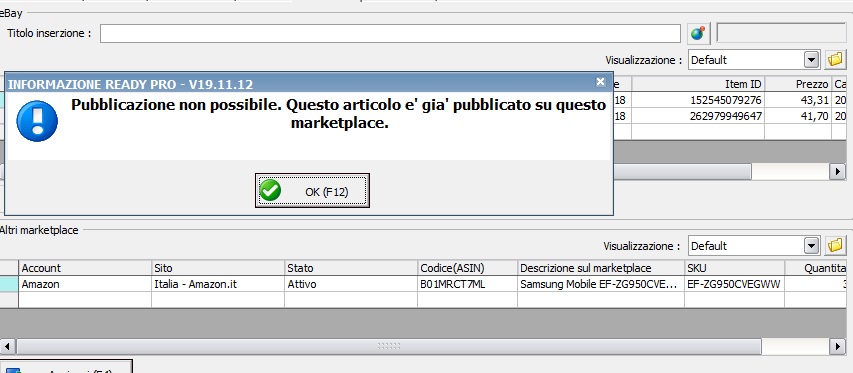Click the globe icon beside Titolo inserzione

[x=698, y=33]
